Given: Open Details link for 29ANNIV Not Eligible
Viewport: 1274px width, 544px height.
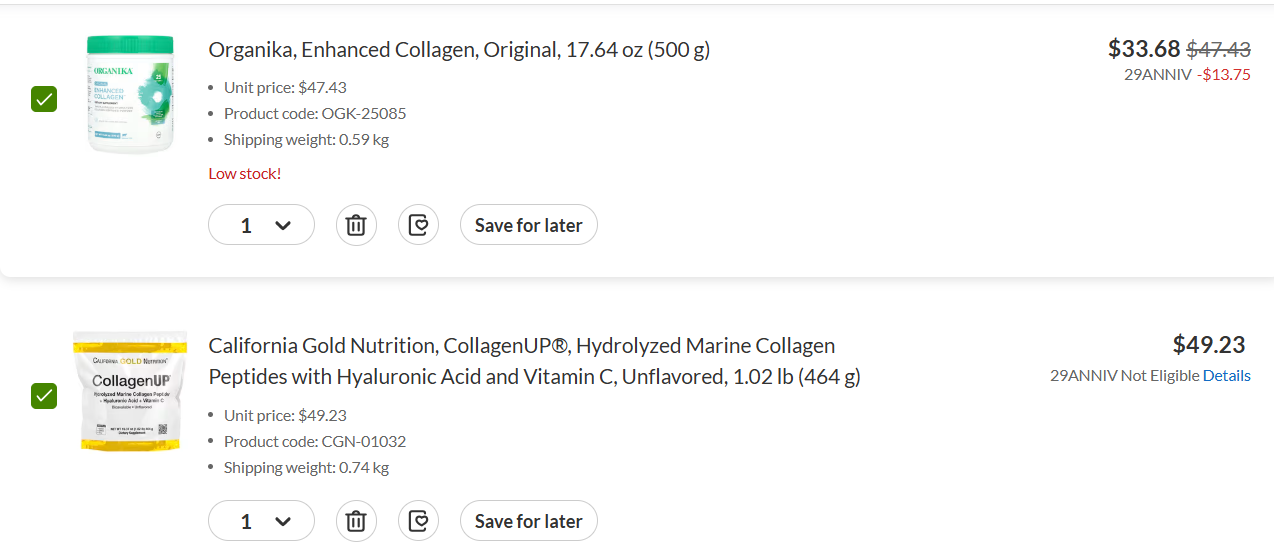Looking at the screenshot, I should tap(1226, 376).
